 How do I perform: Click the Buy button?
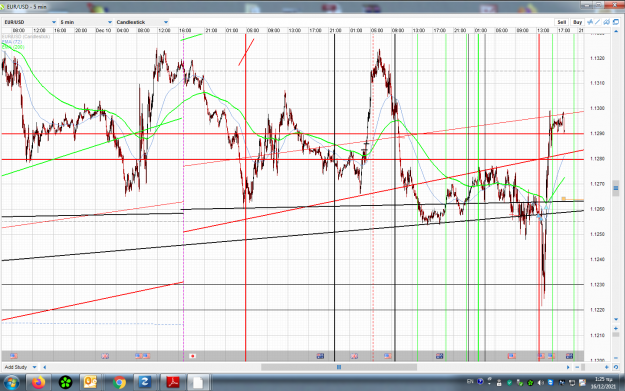coord(577,22)
